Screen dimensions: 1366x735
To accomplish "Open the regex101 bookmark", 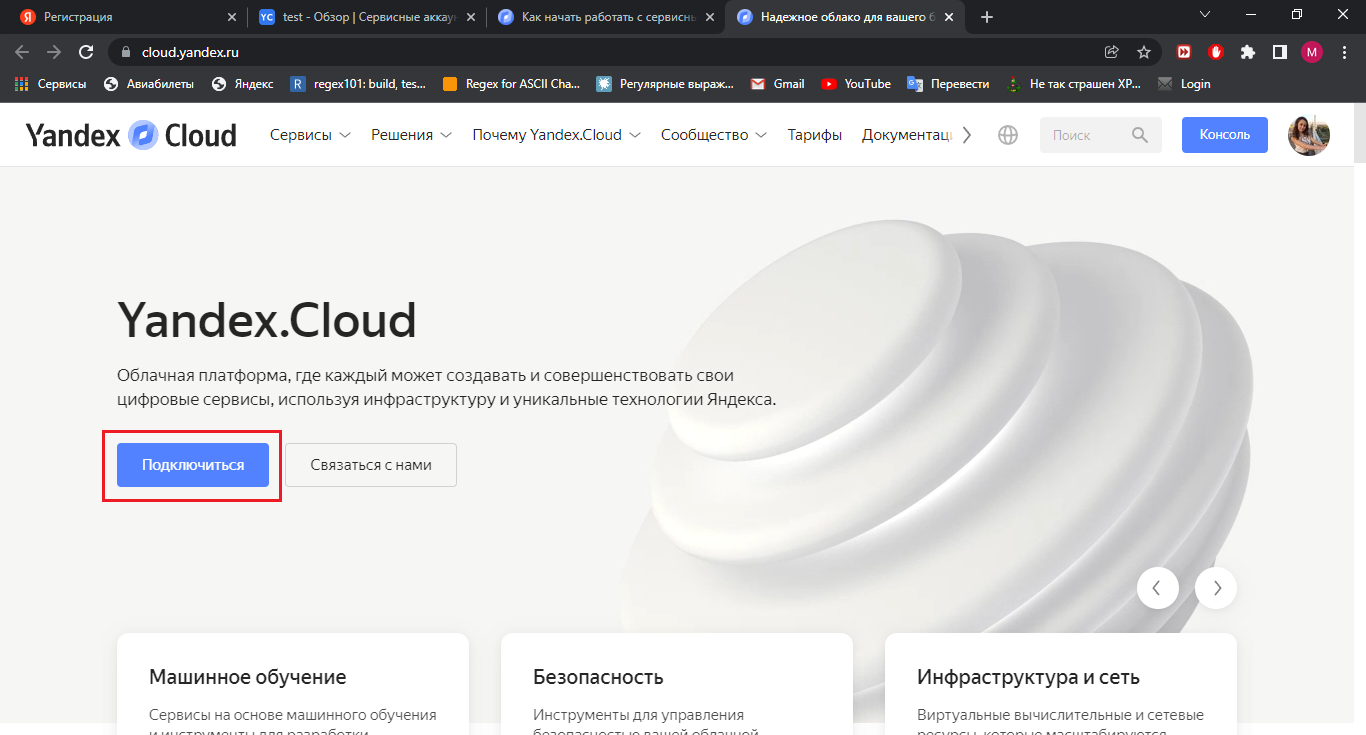I will pos(358,84).
